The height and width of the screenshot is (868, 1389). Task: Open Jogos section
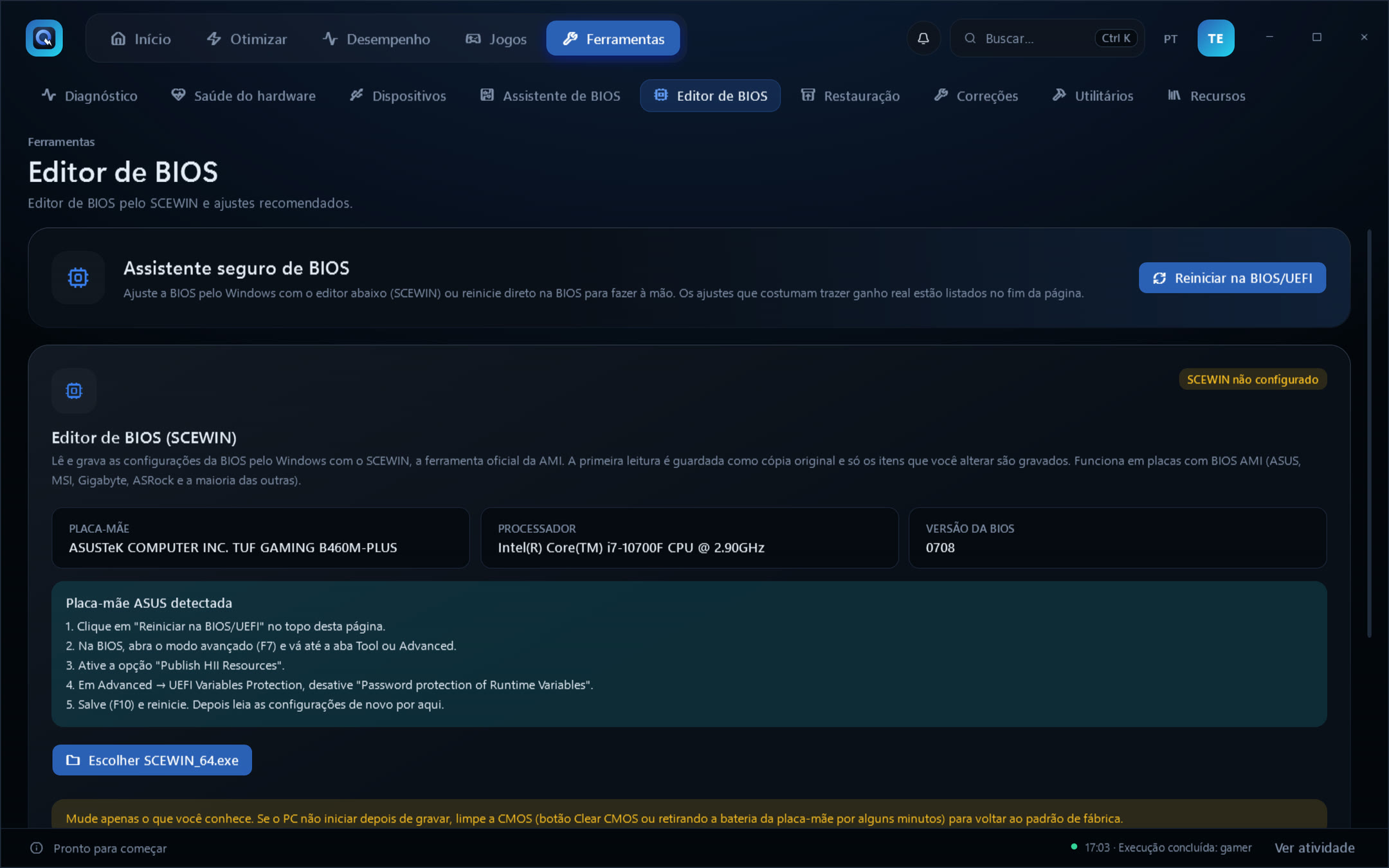(x=496, y=39)
